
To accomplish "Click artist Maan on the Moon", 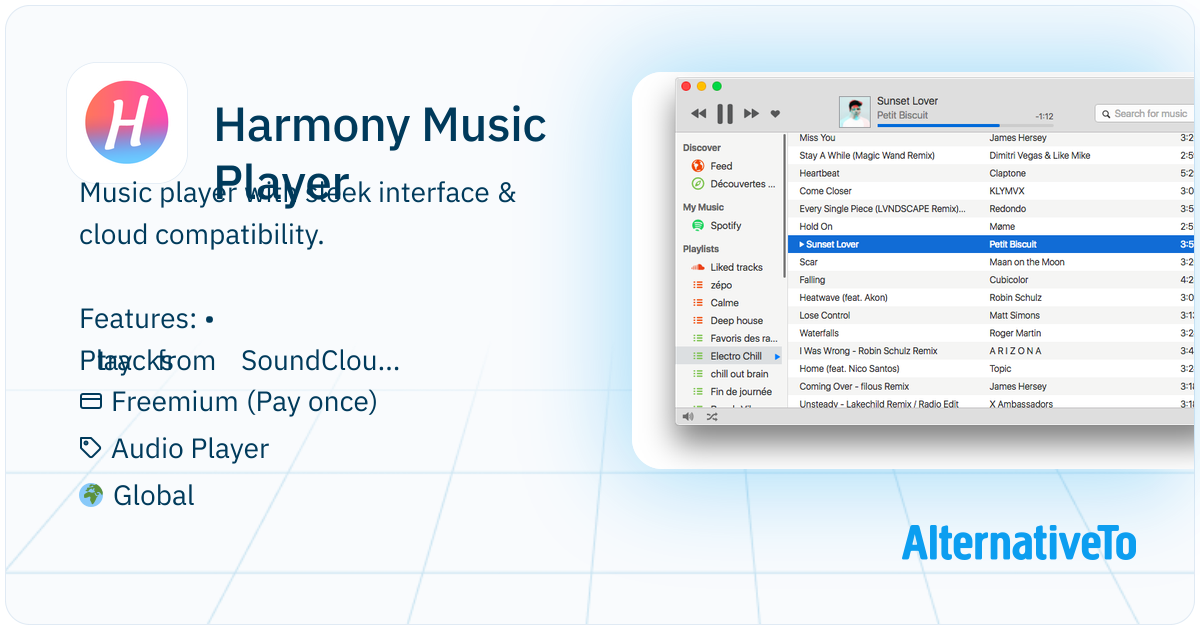I will pyautogui.click(x=1027, y=262).
